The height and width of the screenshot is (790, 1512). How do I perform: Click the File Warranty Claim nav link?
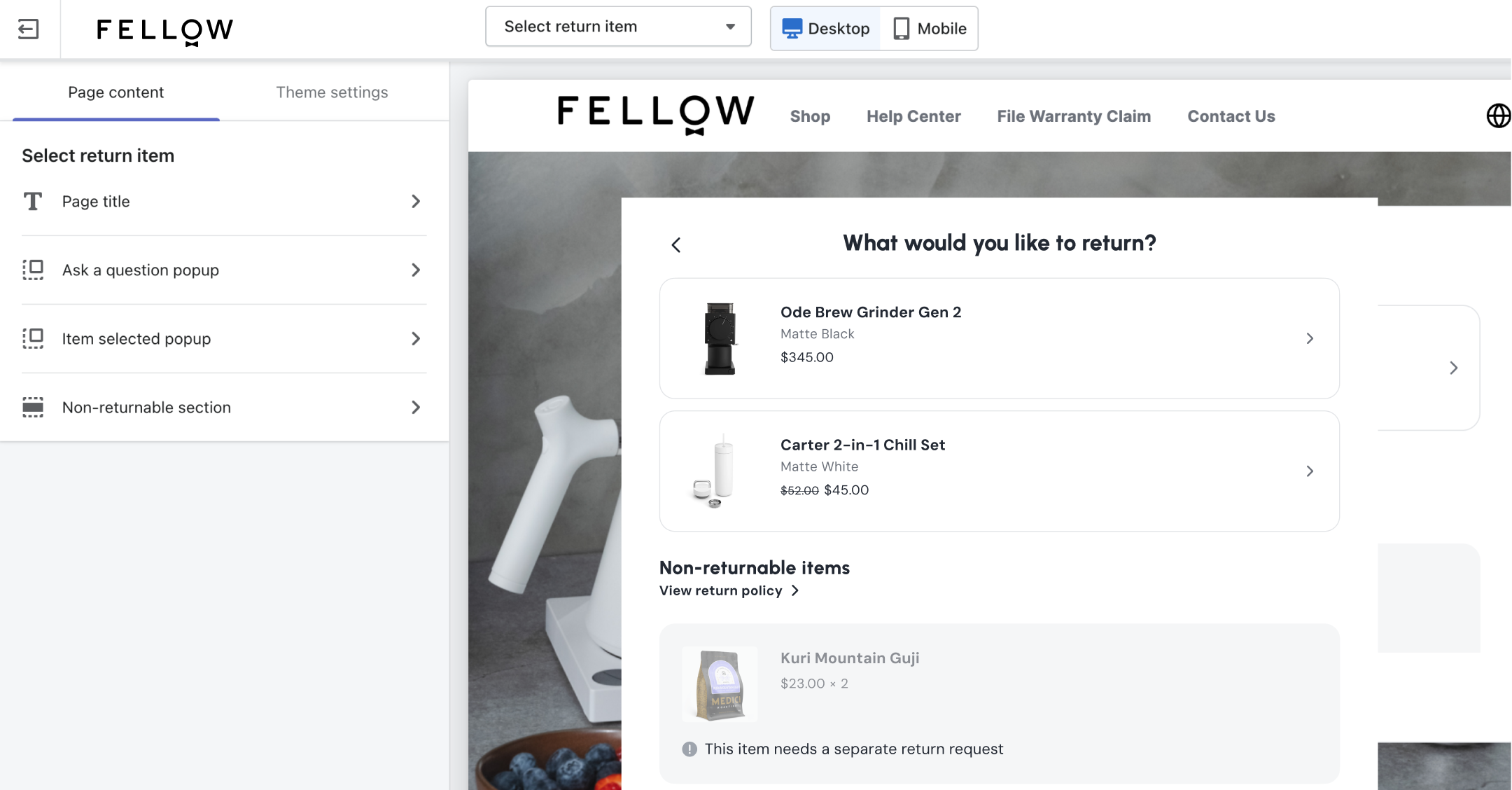[x=1074, y=116]
